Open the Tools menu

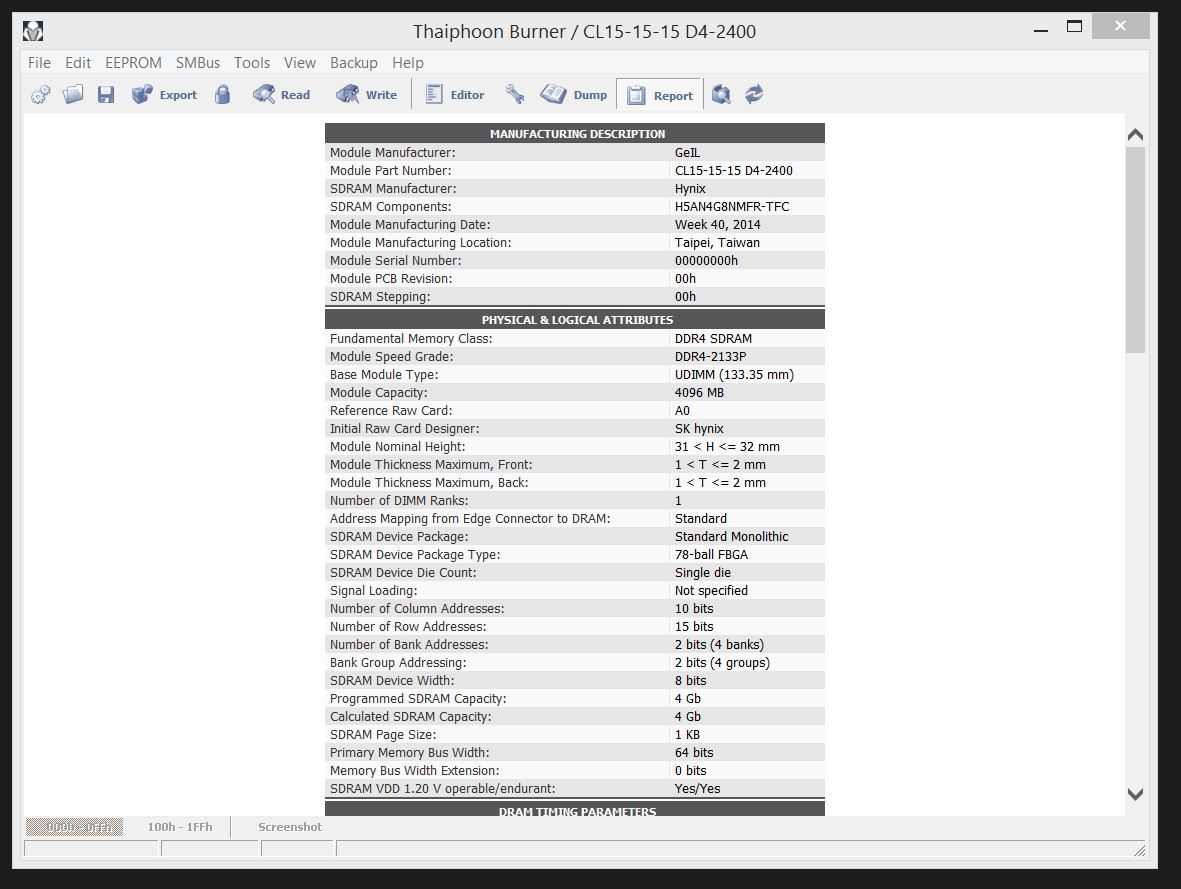point(252,63)
